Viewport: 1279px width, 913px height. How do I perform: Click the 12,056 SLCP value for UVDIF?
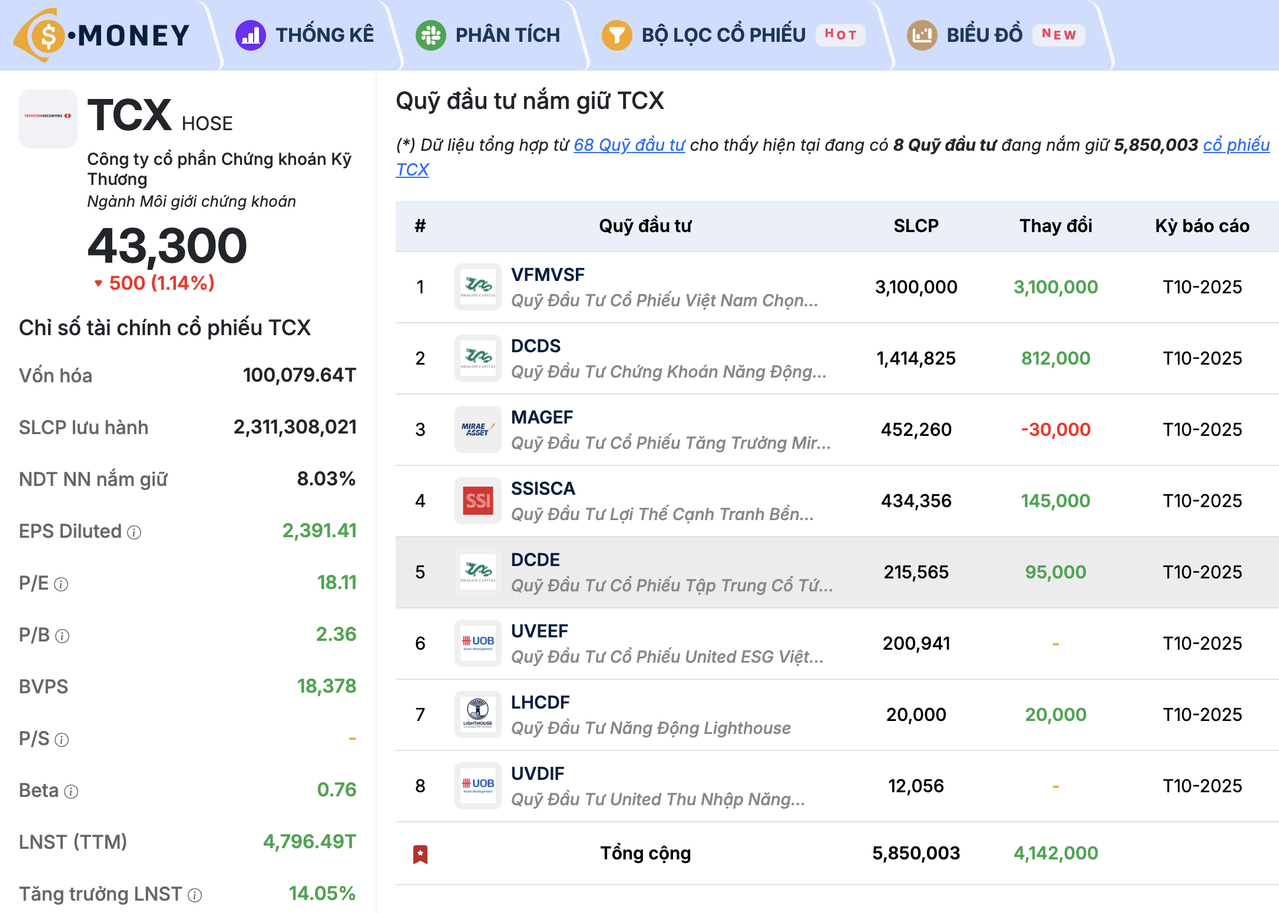[x=916, y=786]
